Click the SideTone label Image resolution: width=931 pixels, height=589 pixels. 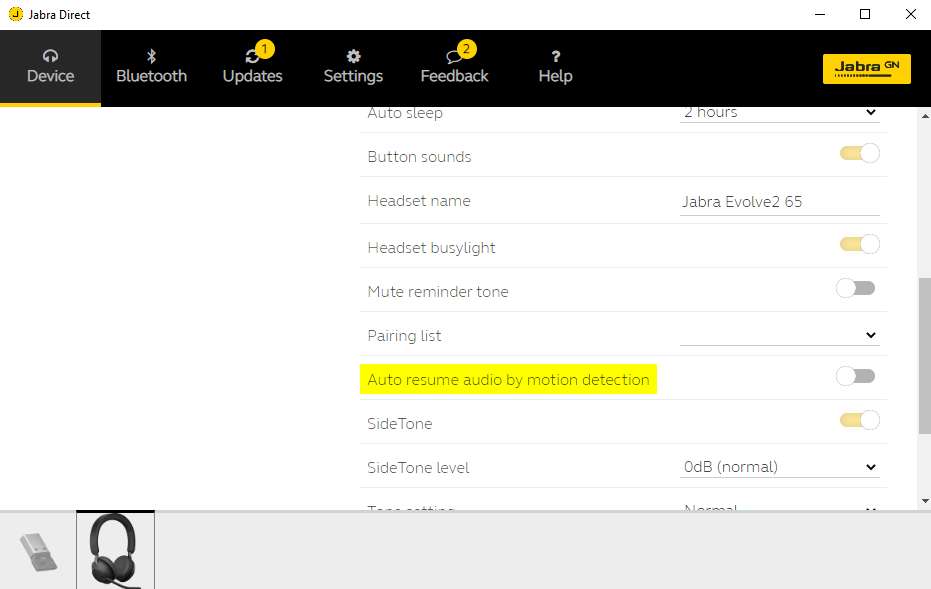pyautogui.click(x=400, y=424)
